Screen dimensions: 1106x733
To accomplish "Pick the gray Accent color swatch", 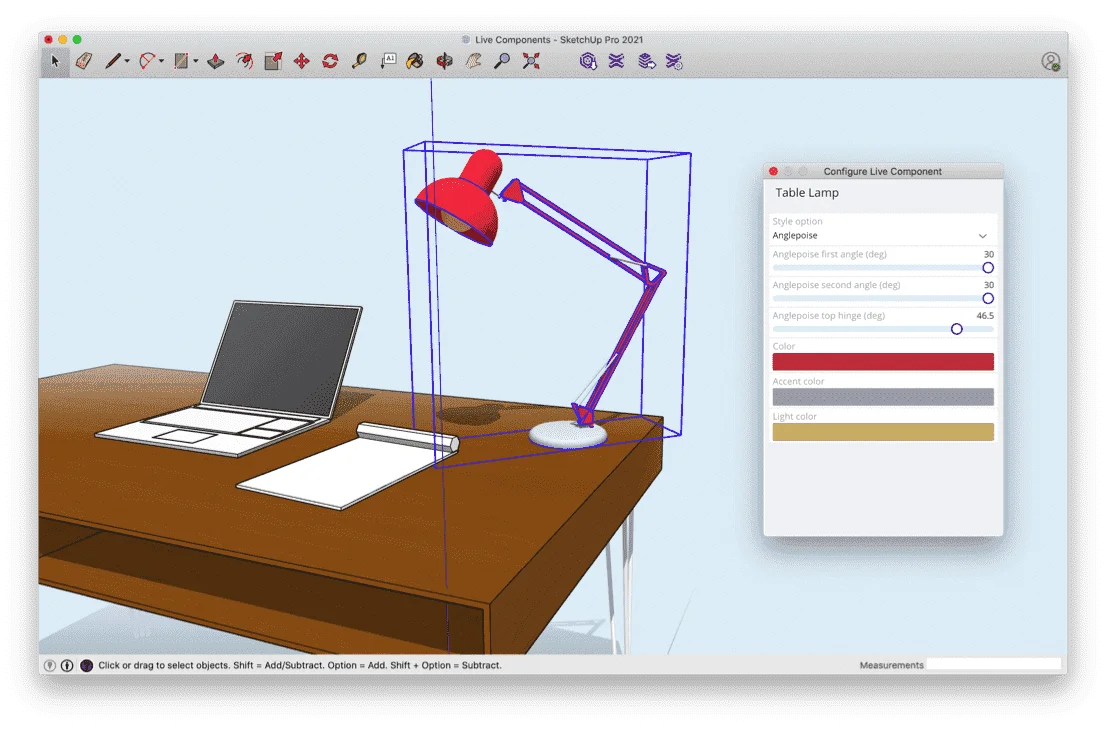I will pos(882,396).
